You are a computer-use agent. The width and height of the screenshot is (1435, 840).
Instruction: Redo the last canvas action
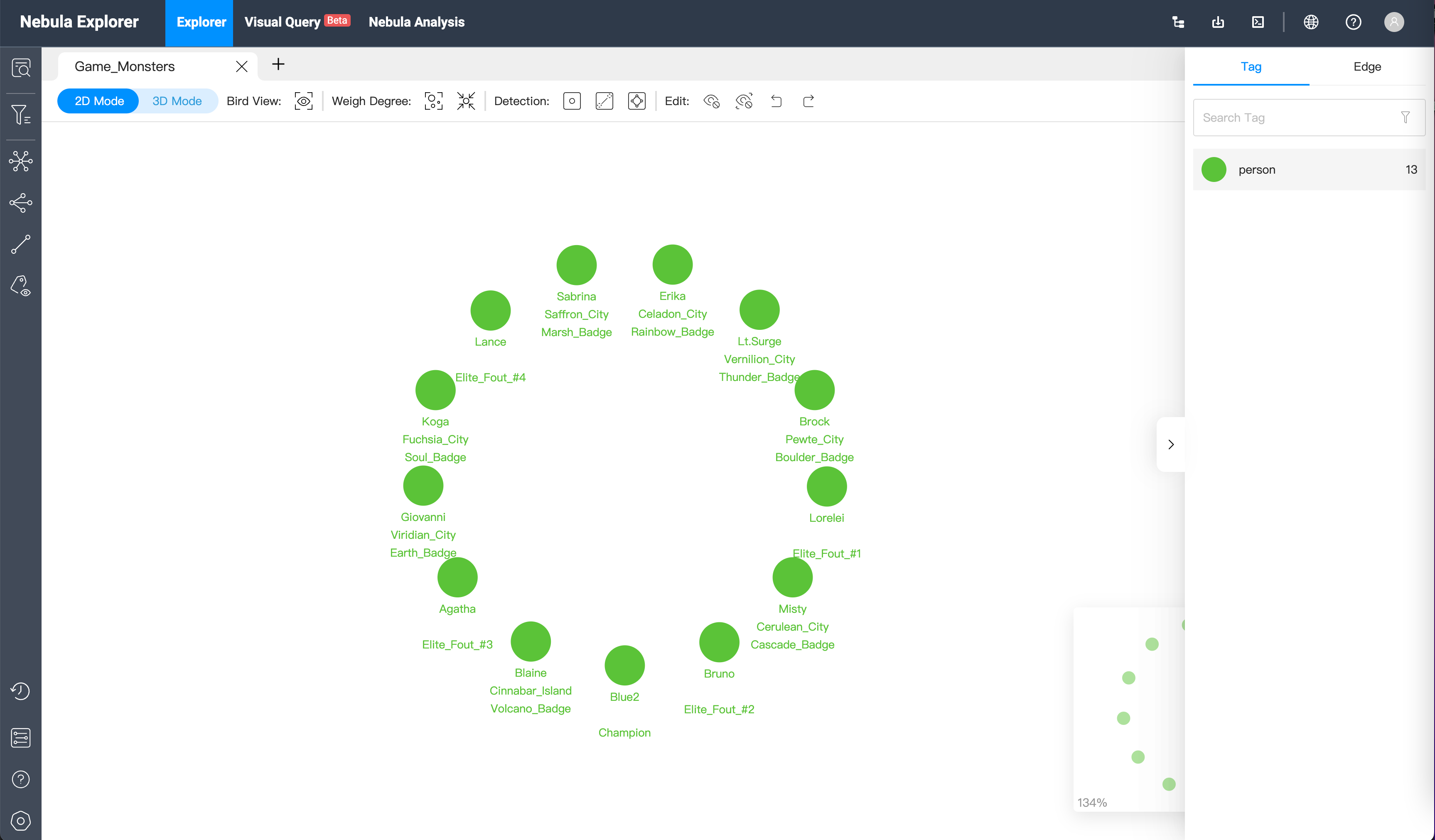(808, 101)
